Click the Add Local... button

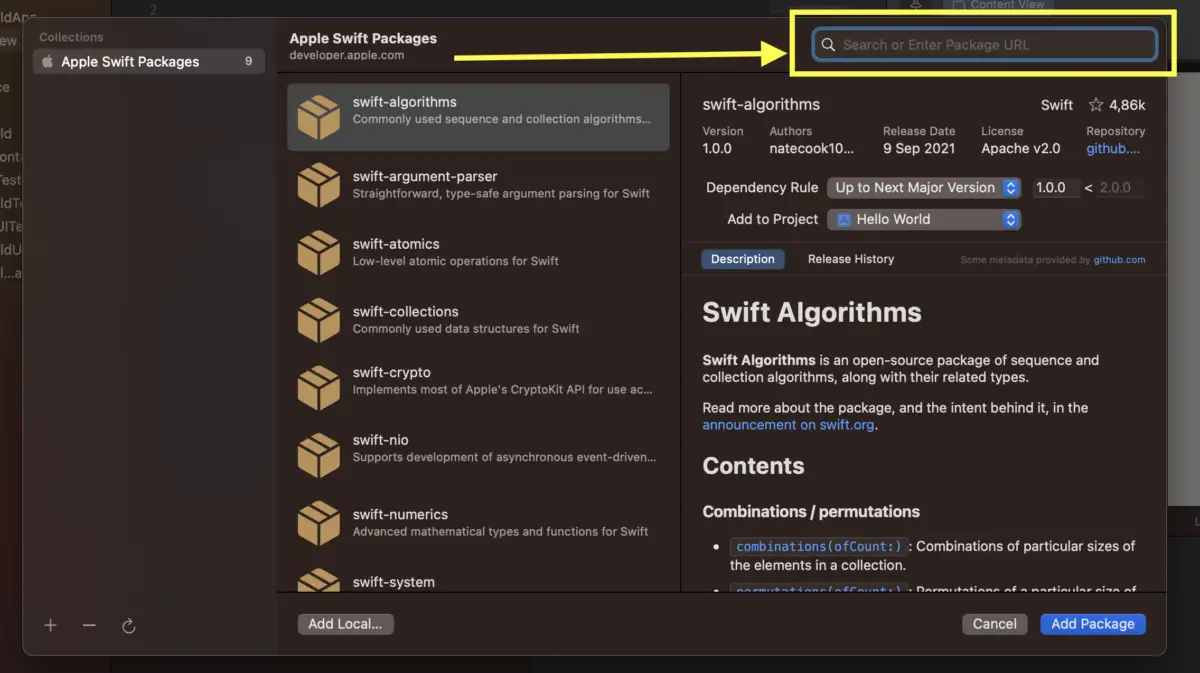(x=345, y=624)
